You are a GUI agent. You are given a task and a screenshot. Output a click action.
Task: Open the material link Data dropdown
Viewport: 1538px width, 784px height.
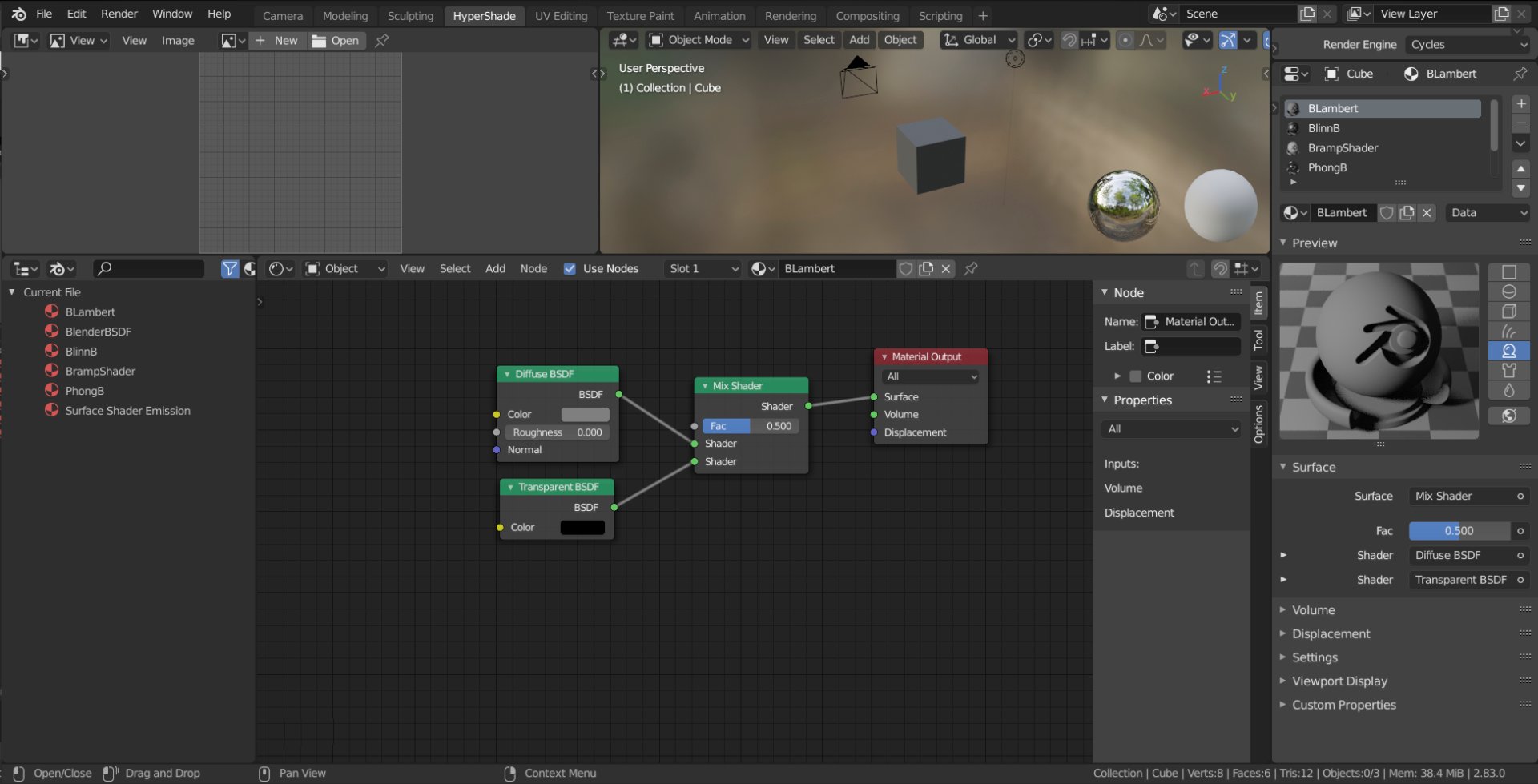pos(1488,213)
